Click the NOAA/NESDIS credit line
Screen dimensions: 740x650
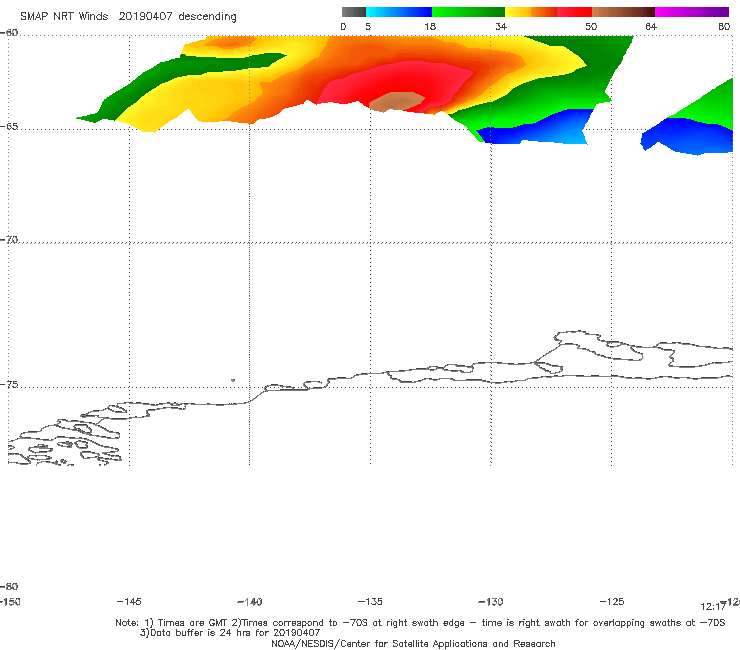(x=413, y=643)
